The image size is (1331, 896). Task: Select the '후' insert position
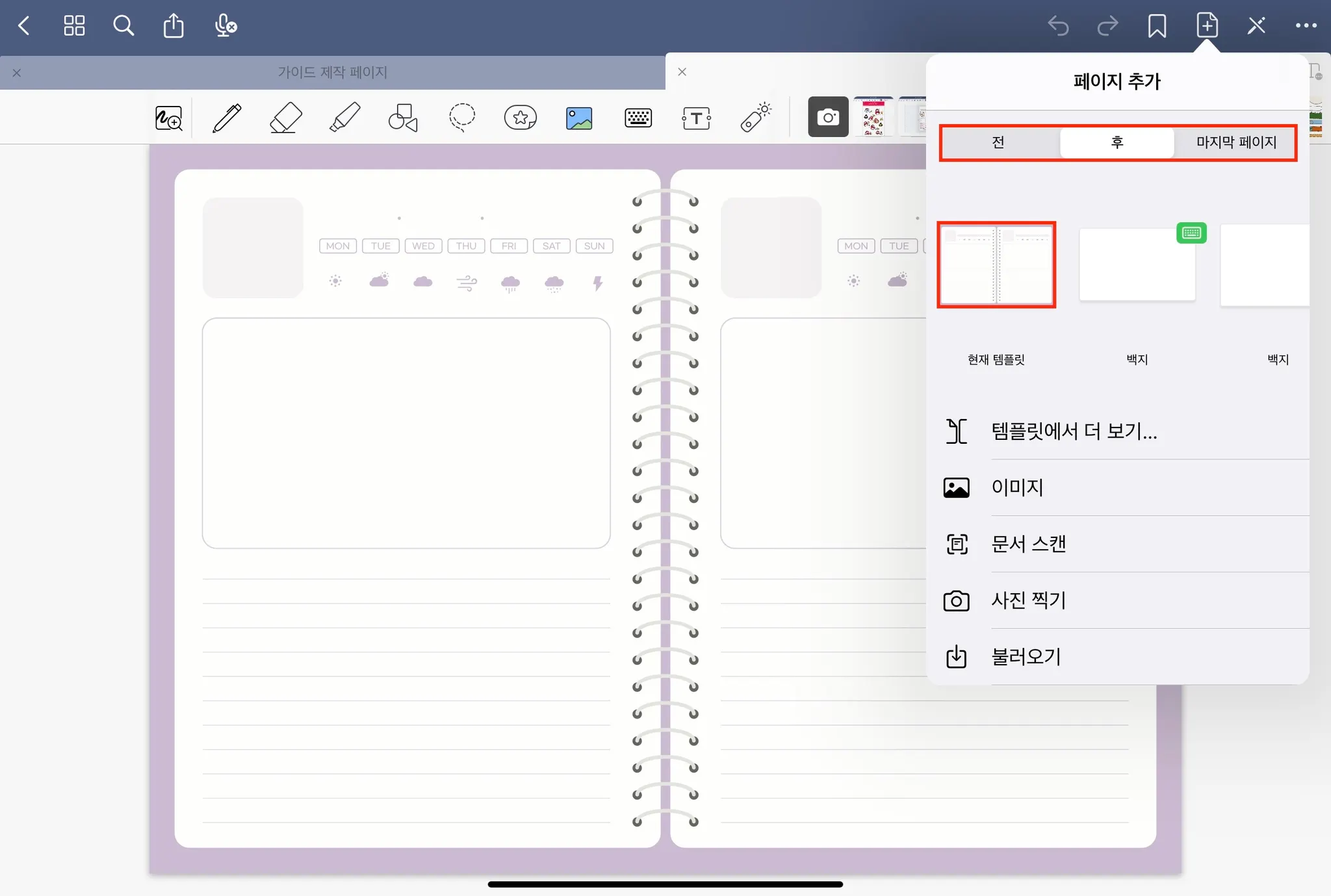coord(1117,142)
